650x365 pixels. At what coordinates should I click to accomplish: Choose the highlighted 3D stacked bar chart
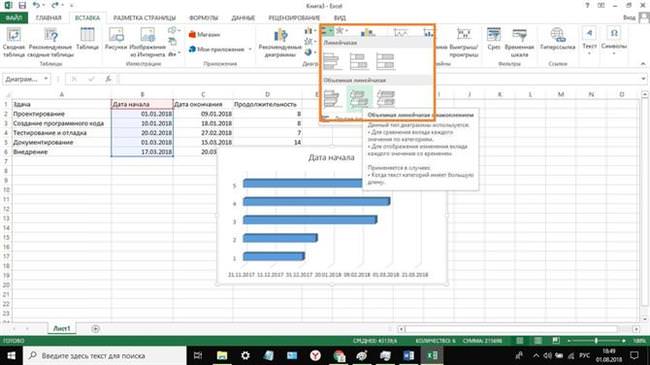(359, 99)
